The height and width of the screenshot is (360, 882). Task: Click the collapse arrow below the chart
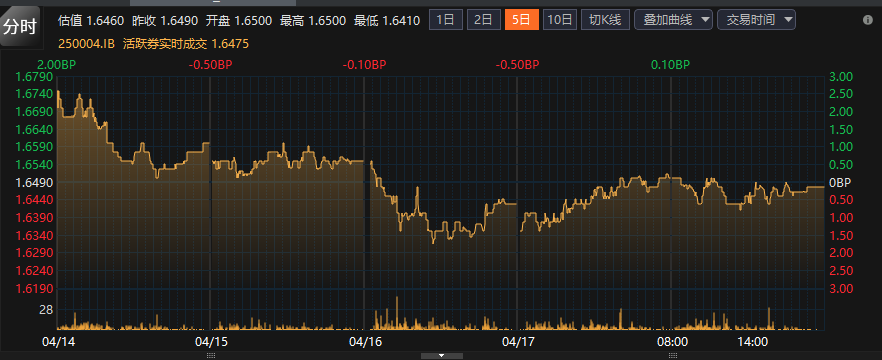[442, 356]
